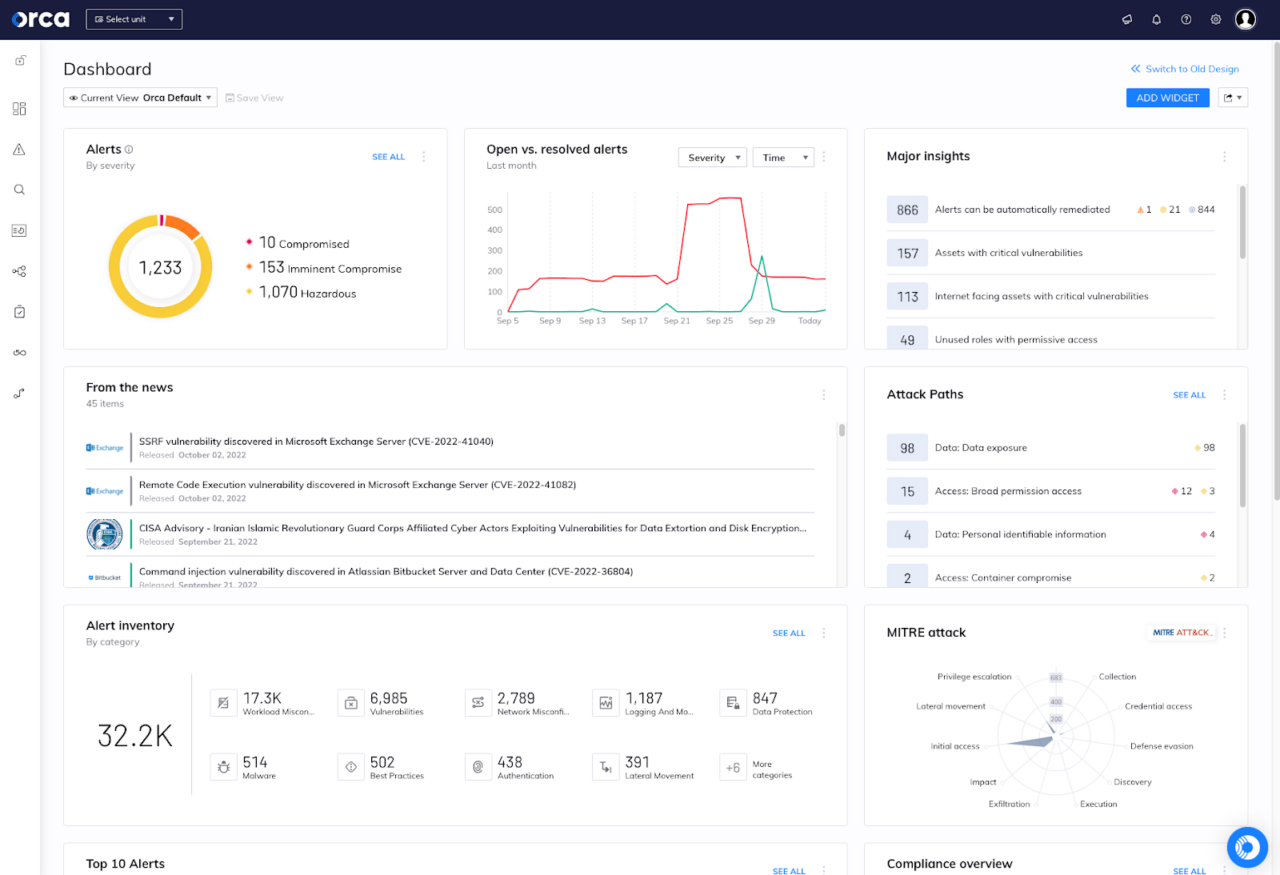Open Major insights widget options menu
This screenshot has height=875, width=1280.
pos(1224,157)
